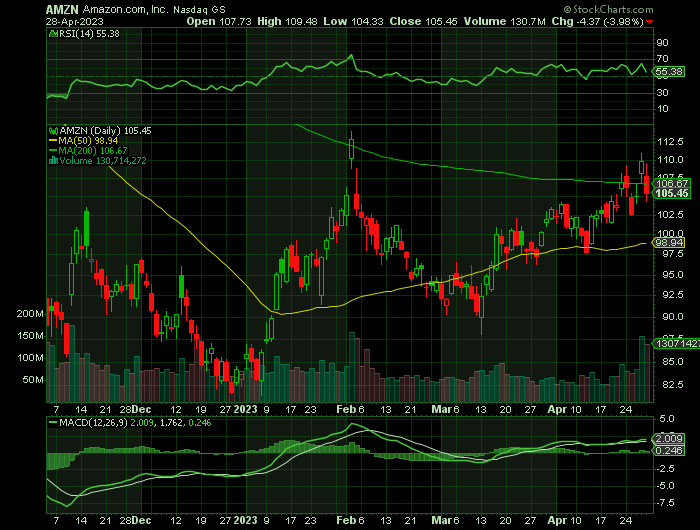Click the 90.0 price axis label
Viewport: 700px width, 530px height.
673,317
